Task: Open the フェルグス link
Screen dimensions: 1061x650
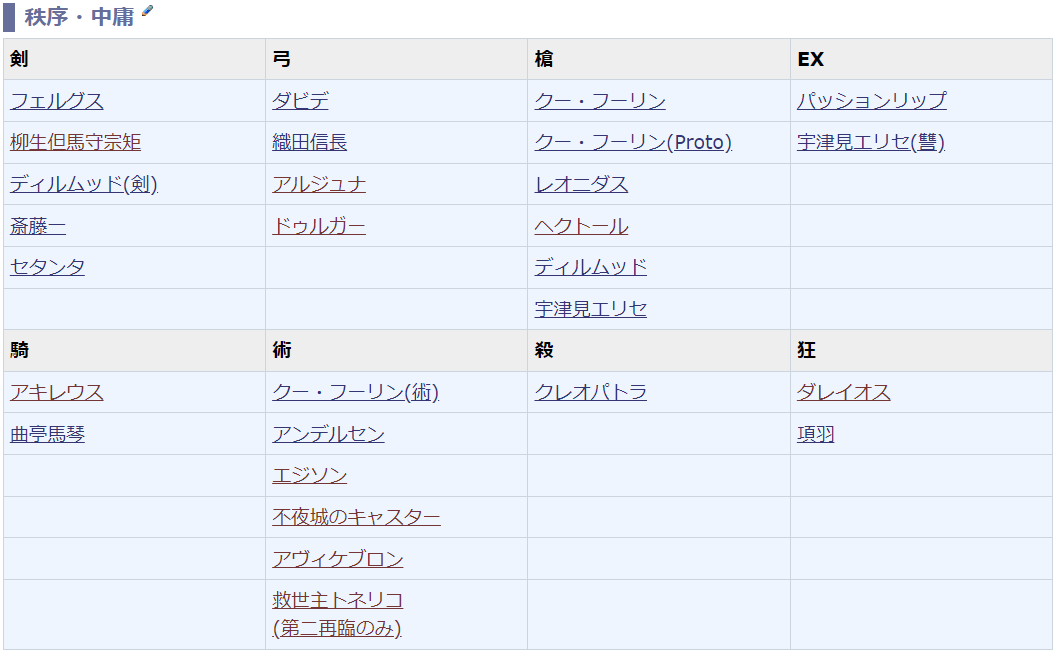Action: 57,101
